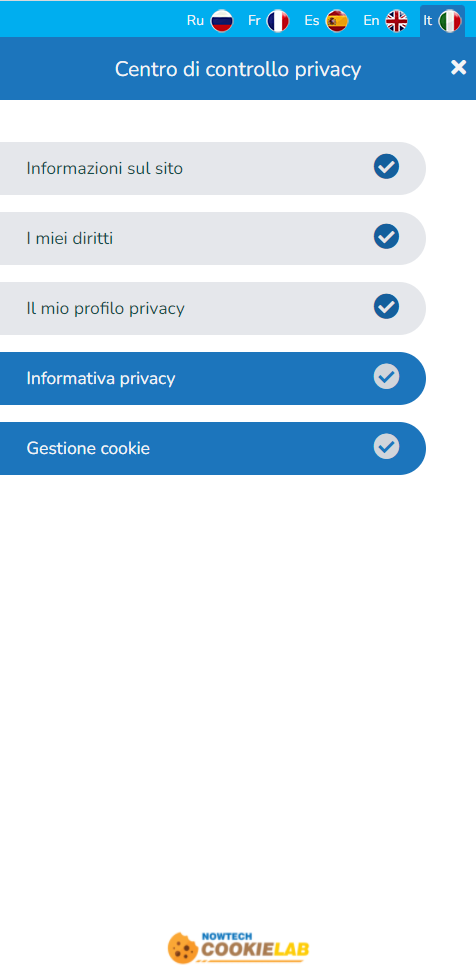
Task: Open the Nowtech CookieLab logo
Action: tap(238, 947)
